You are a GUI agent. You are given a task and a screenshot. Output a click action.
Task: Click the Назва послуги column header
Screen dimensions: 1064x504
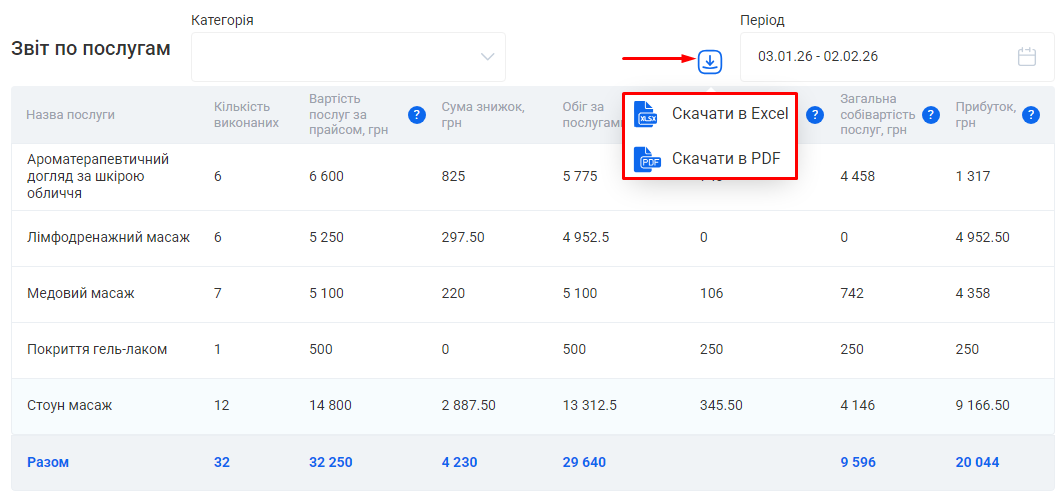point(70,115)
